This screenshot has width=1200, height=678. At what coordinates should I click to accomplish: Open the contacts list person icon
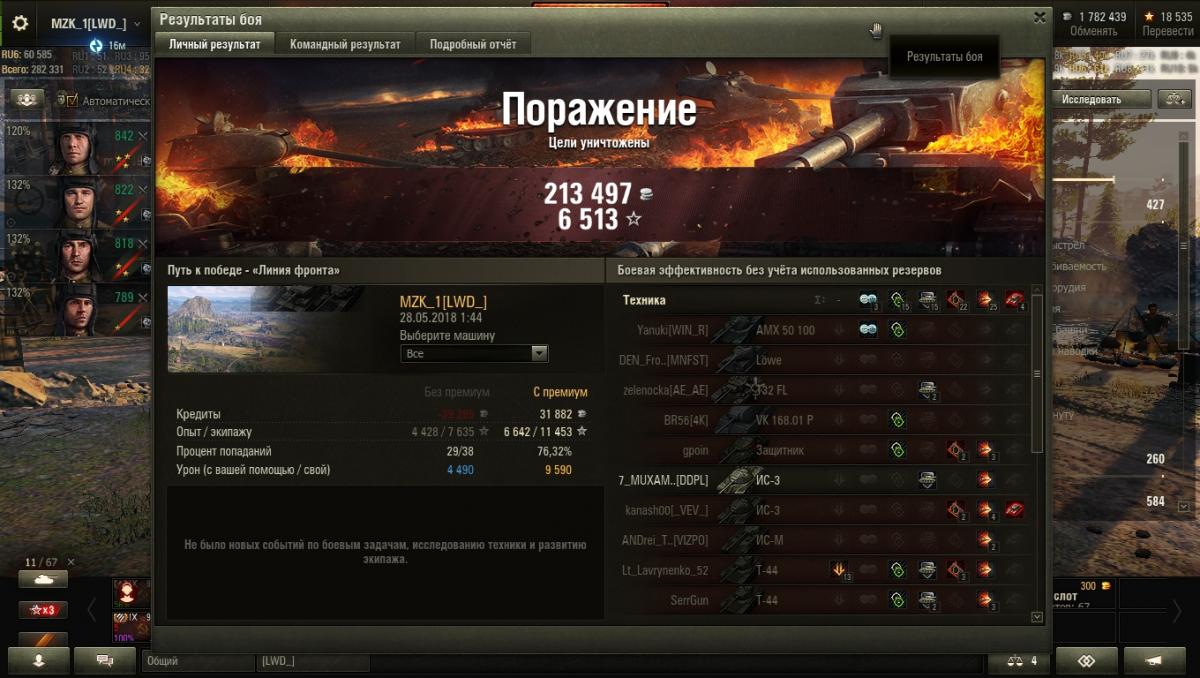click(x=40, y=661)
